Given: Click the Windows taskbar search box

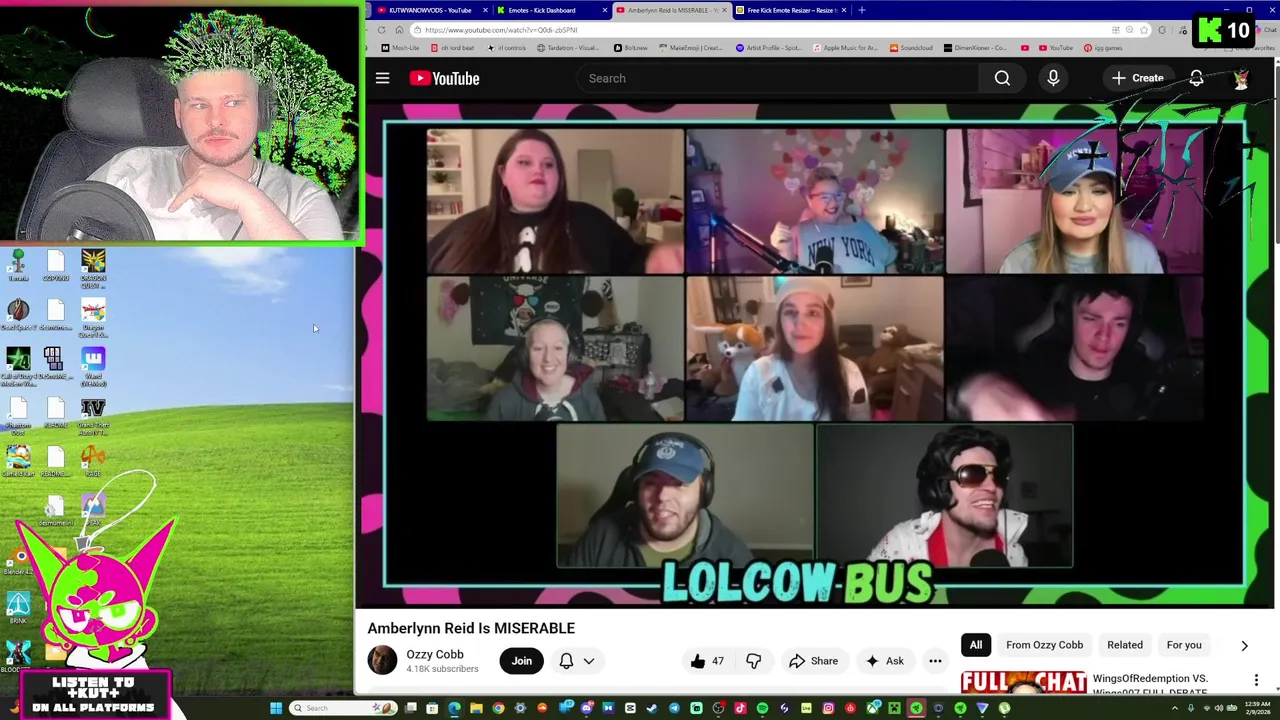Looking at the screenshot, I should coord(344,708).
